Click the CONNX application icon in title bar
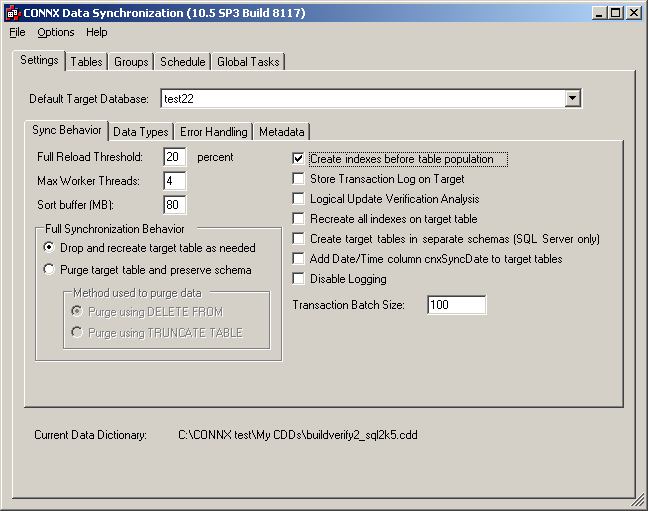Viewport: 648px width, 511px height. pos(12,13)
